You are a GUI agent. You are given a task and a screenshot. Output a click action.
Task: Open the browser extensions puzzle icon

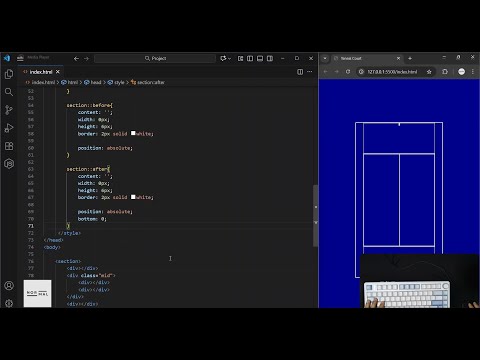pyautogui.click(x=445, y=72)
